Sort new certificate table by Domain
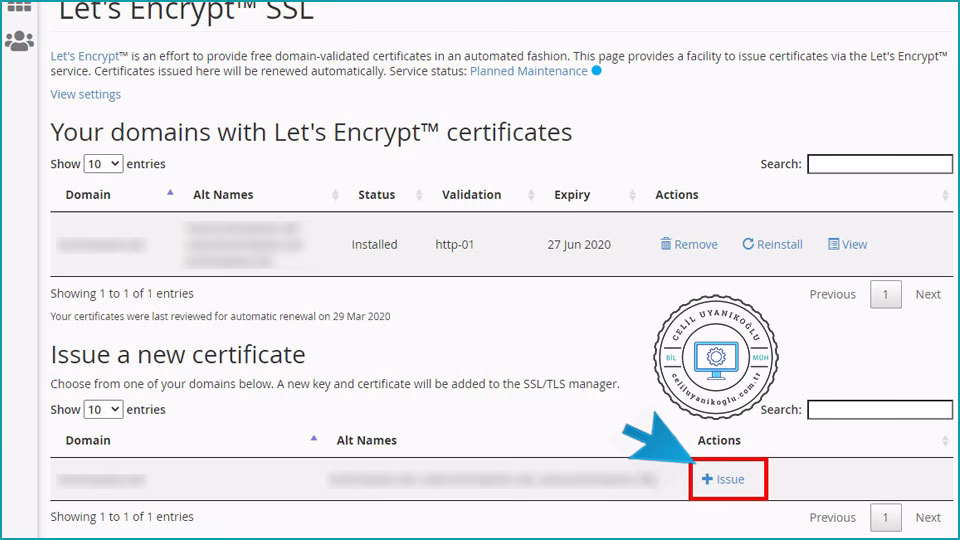Image resolution: width=960 pixels, height=540 pixels. pos(88,440)
